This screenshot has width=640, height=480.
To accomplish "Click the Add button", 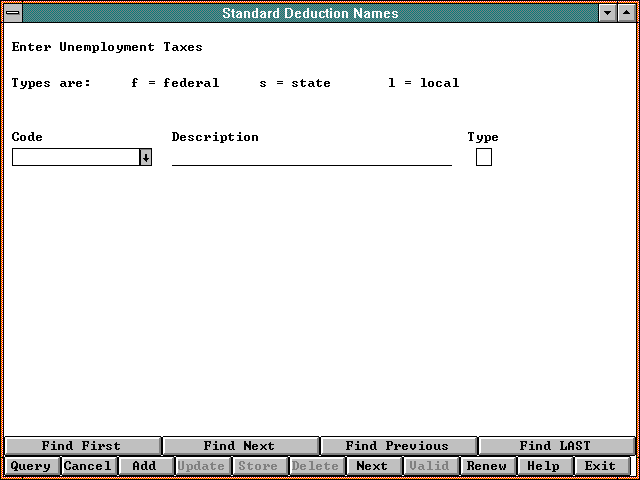I will (x=144, y=466).
